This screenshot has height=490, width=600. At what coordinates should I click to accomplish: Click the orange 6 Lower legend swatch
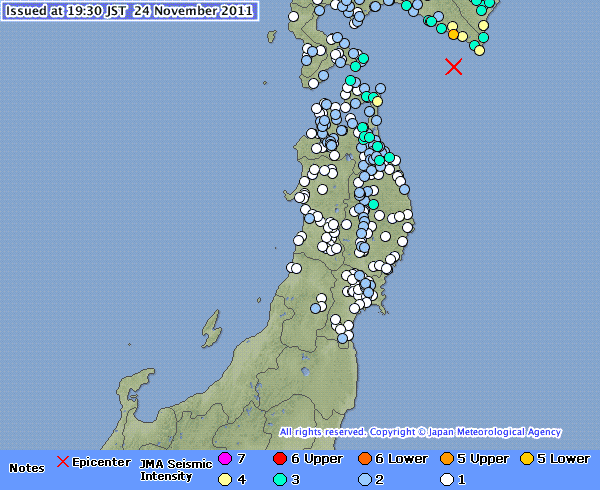(x=365, y=458)
